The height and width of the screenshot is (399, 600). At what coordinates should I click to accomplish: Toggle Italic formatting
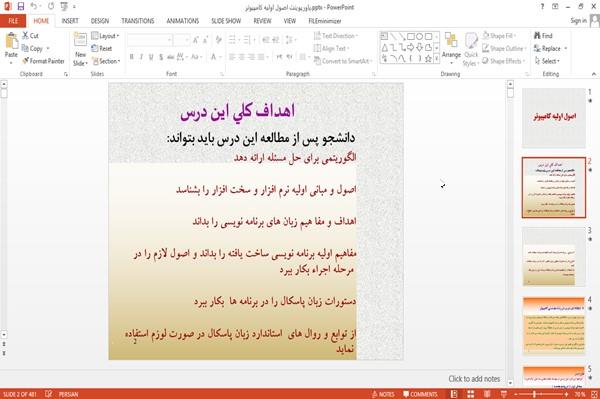[141, 57]
